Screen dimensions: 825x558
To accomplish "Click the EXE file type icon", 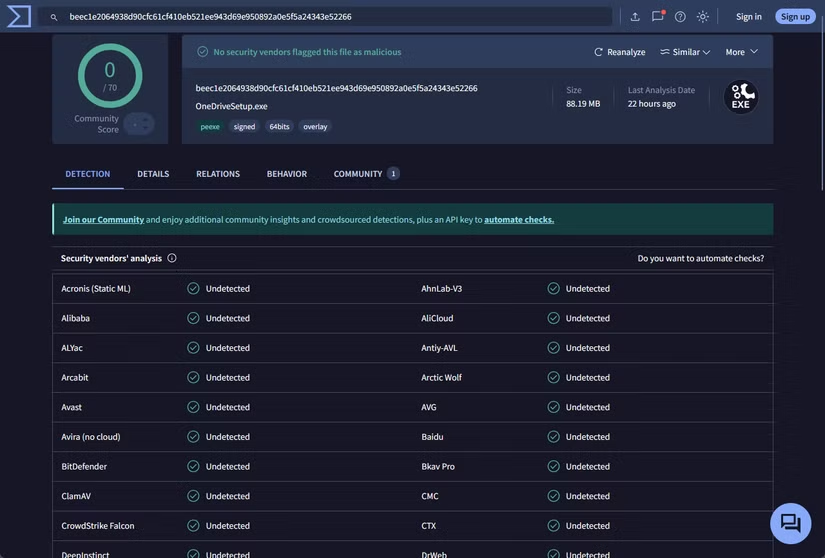I will coord(741,97).
